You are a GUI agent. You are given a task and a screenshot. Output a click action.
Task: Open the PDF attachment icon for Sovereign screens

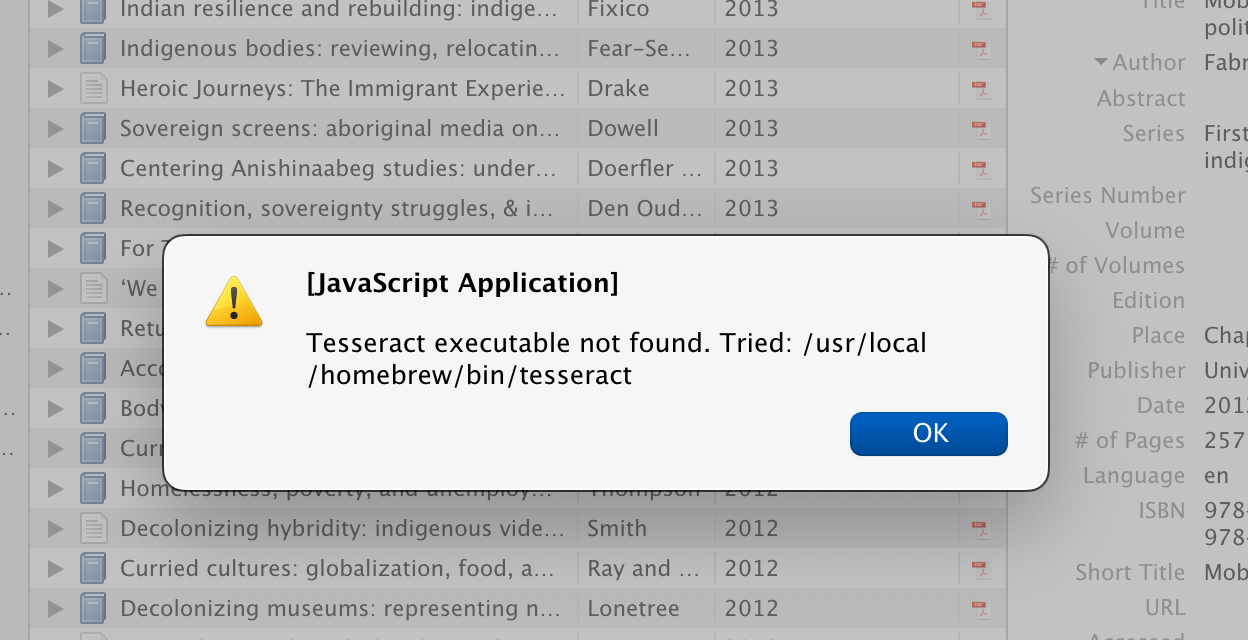[x=980, y=128]
